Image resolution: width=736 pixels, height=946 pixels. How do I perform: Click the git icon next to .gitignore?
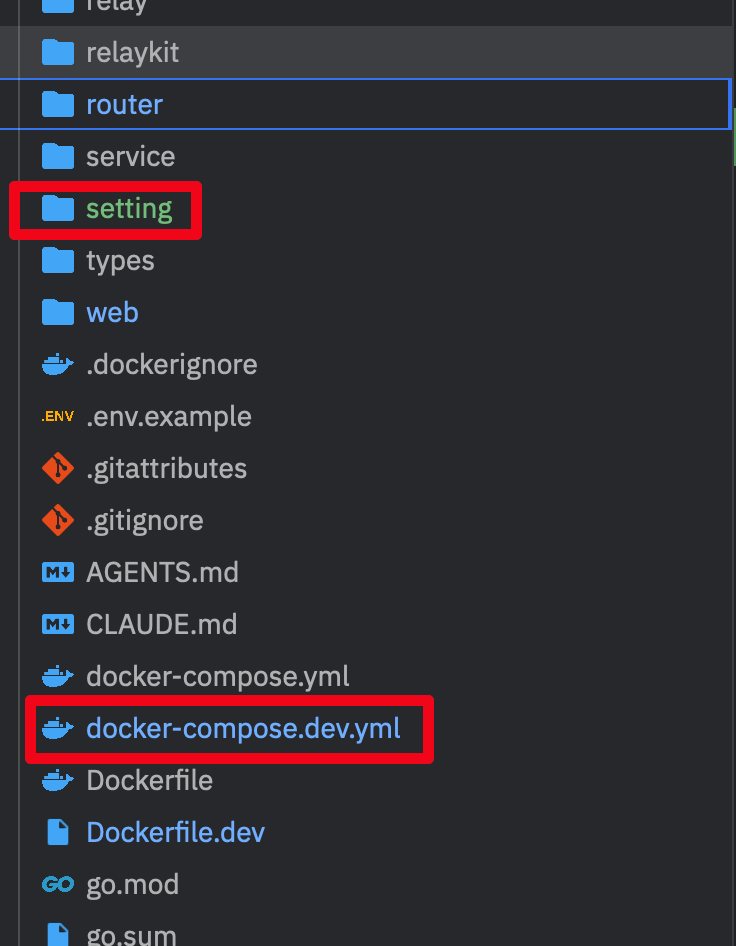(x=58, y=520)
